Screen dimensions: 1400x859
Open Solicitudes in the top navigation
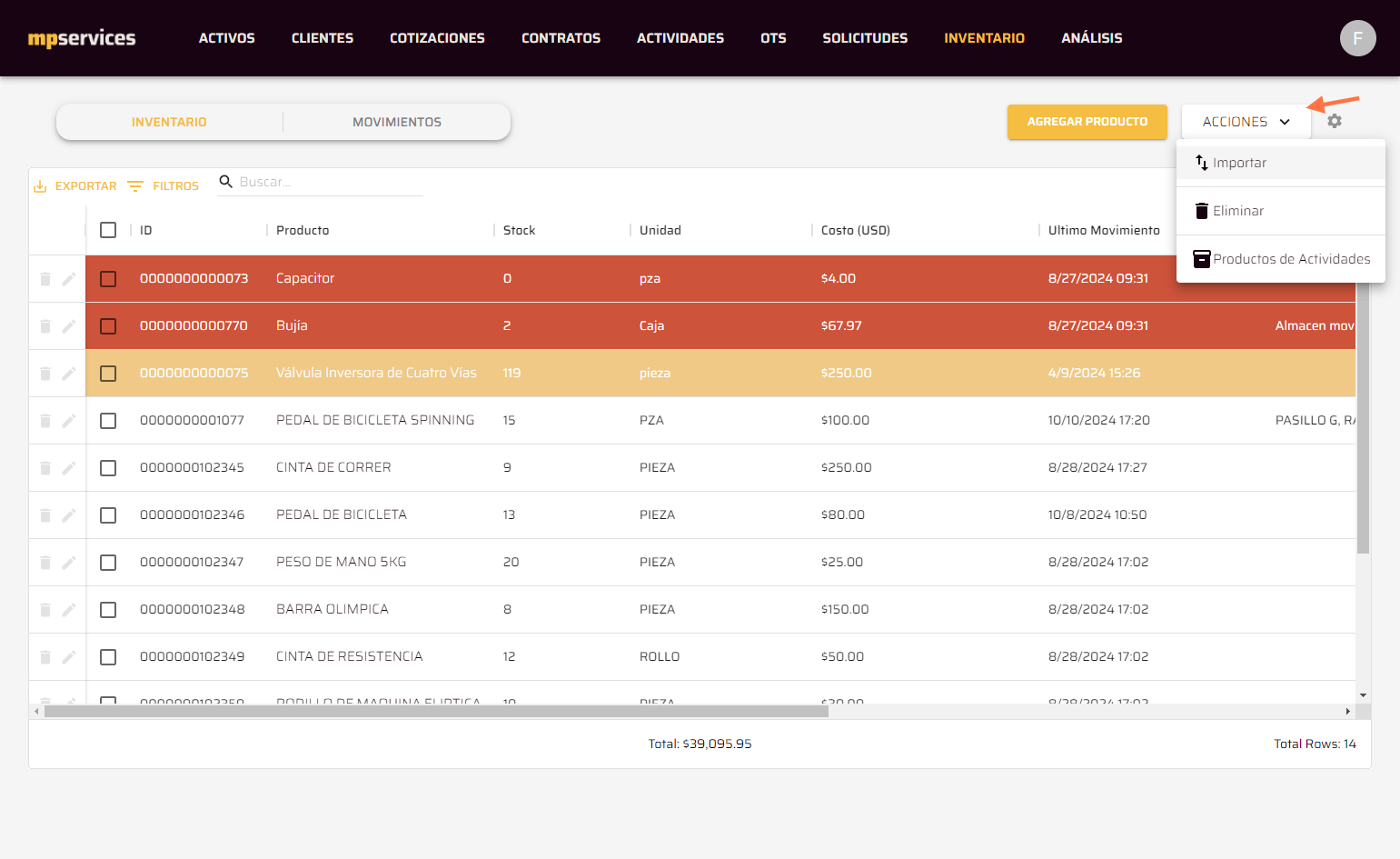pos(865,38)
